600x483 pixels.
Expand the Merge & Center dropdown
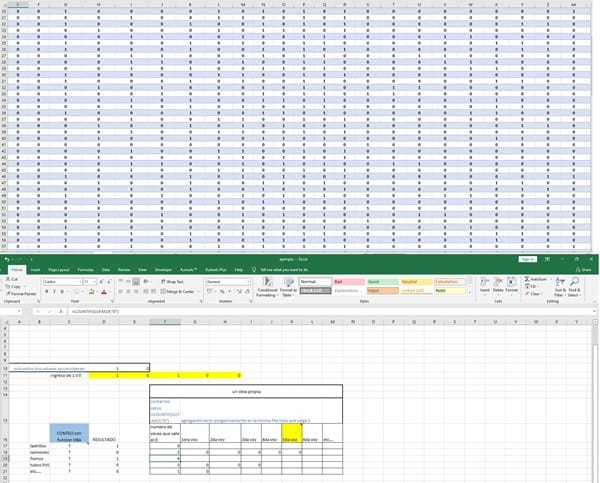(195, 291)
